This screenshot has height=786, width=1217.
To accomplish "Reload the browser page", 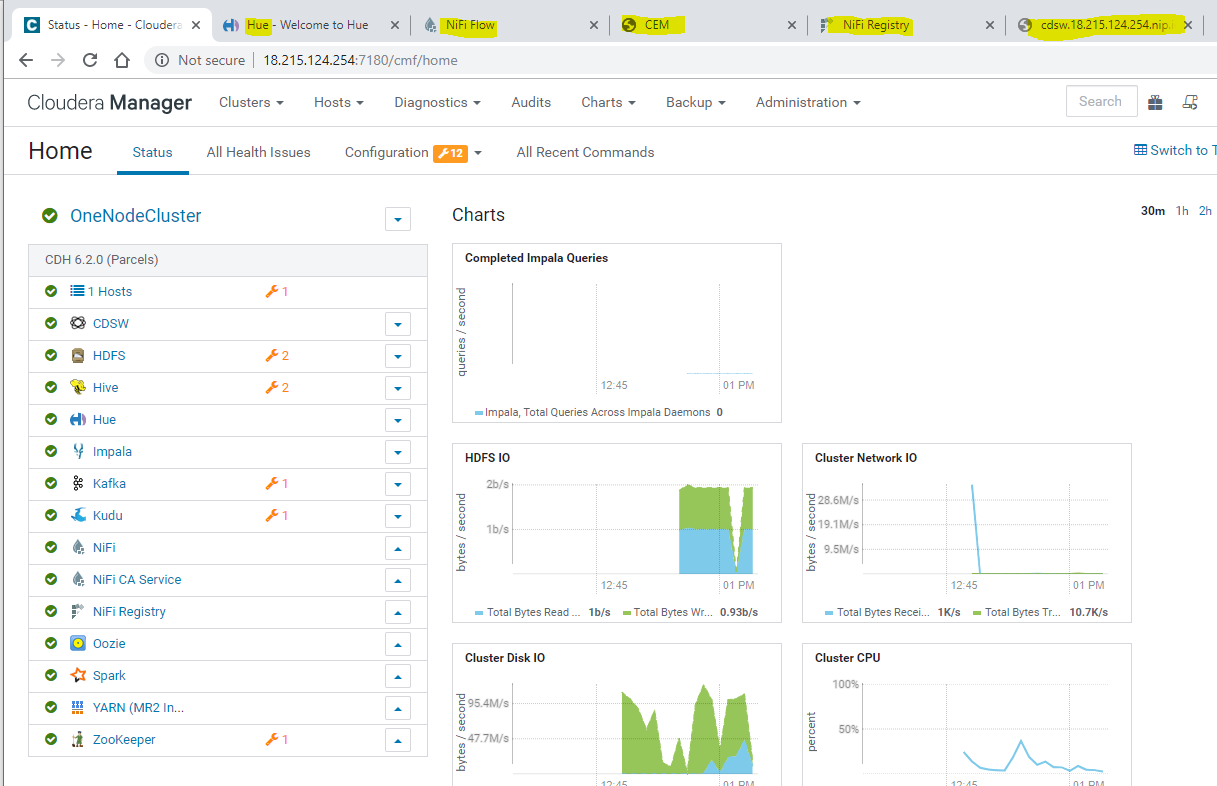I will tap(90, 60).
